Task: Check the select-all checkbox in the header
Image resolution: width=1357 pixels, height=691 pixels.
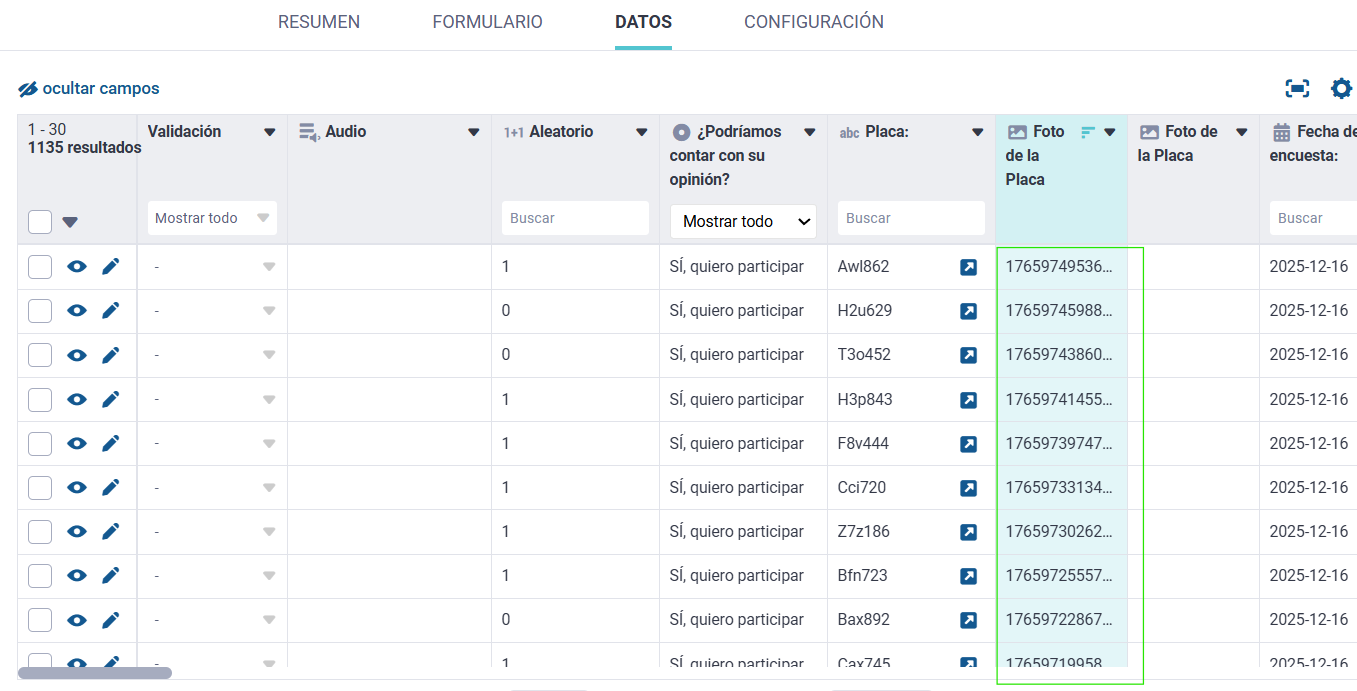Action: coord(40,222)
